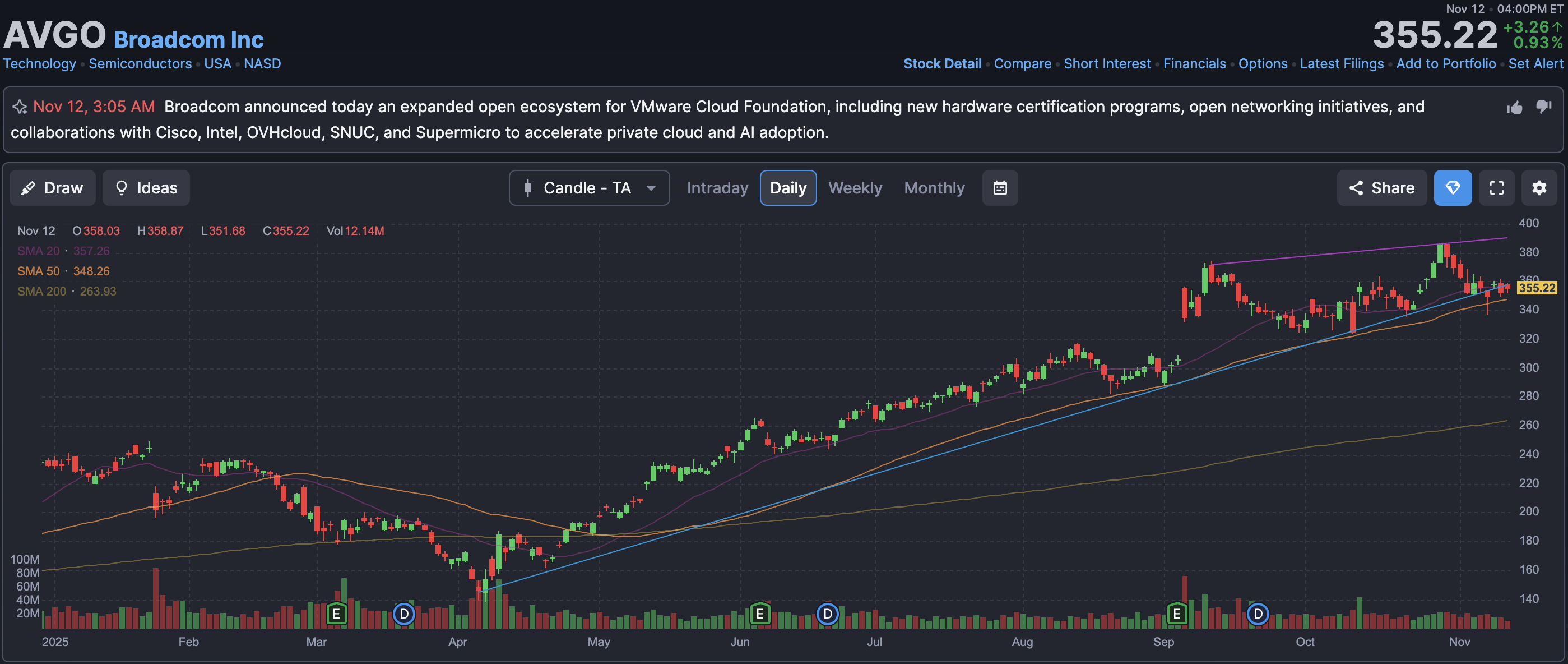Enter fullscreen chart mode

tap(1496, 188)
